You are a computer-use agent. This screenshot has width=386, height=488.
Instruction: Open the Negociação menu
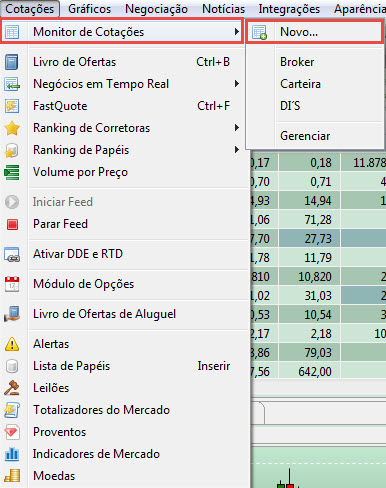point(156,9)
